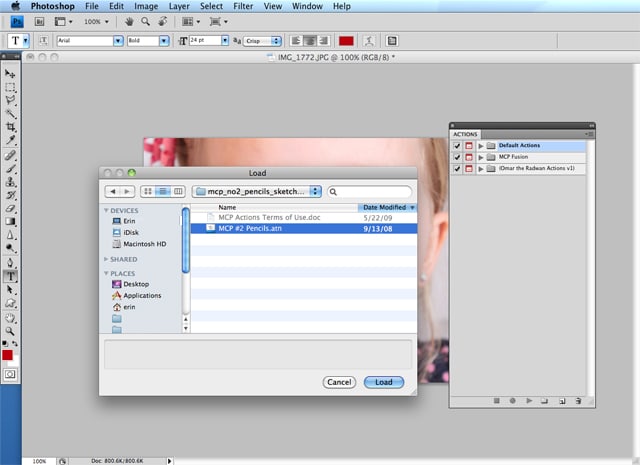This screenshot has width=640, height=465.
Task: Click the red text color swatch in options bar
Action: tap(346, 41)
